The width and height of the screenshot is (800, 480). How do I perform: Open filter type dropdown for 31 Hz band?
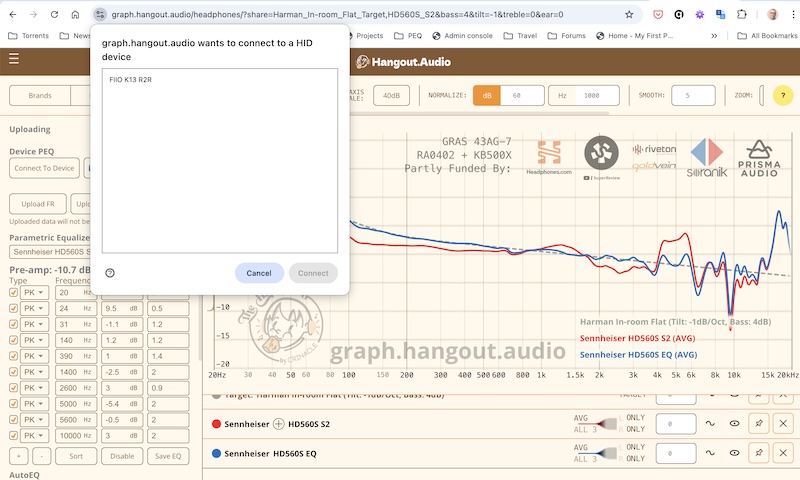coord(34,324)
